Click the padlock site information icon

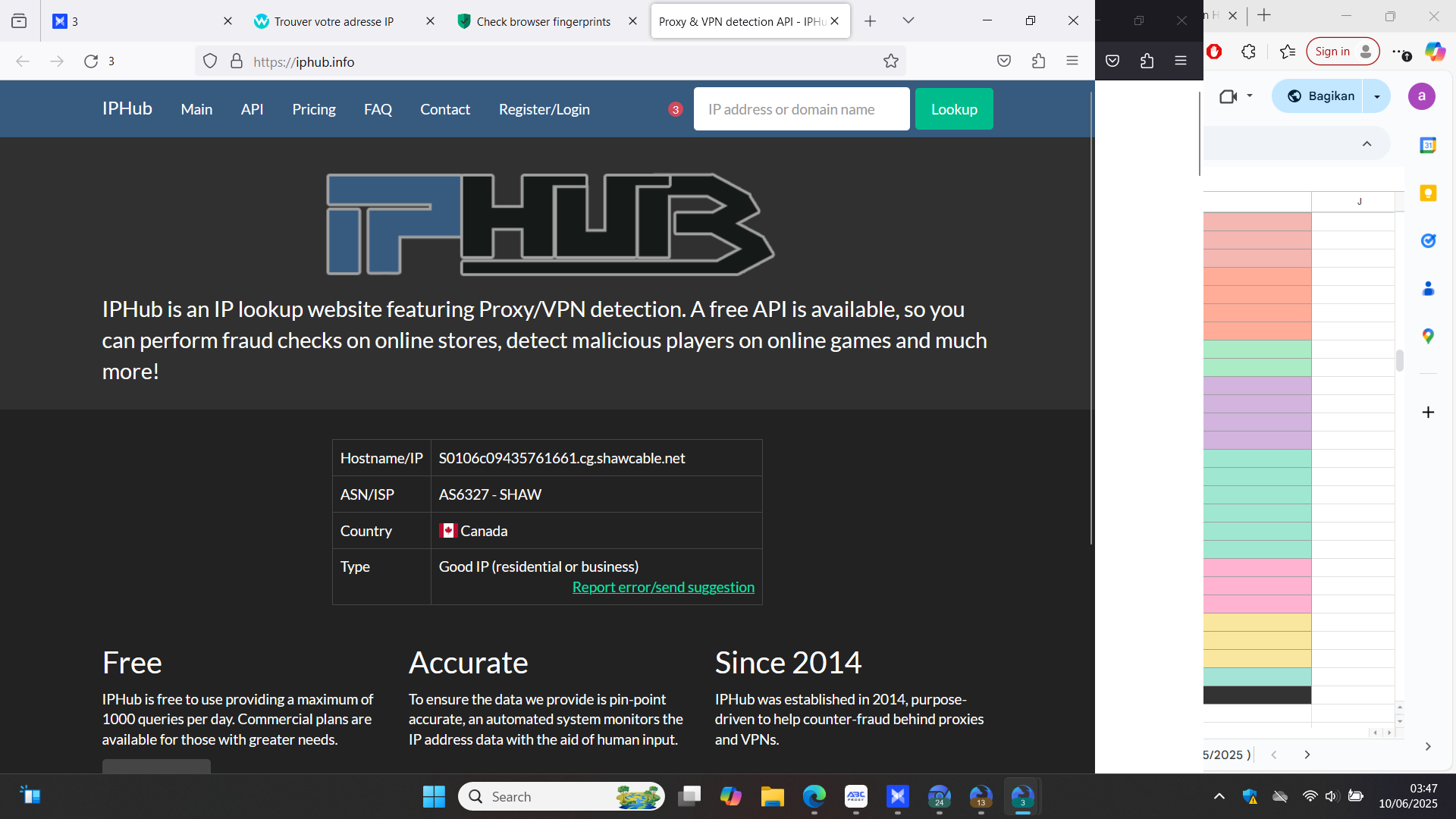coord(237,61)
